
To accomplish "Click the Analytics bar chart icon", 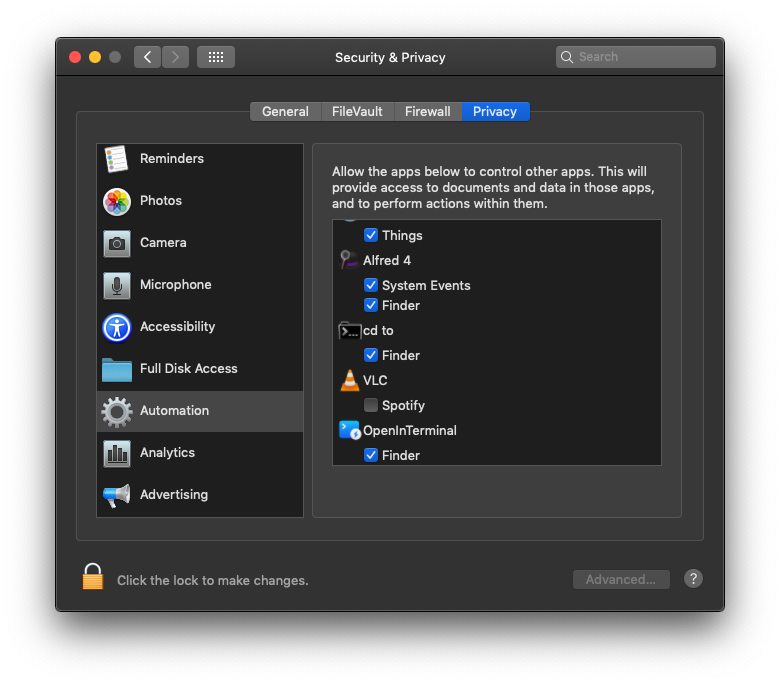I will [x=117, y=454].
